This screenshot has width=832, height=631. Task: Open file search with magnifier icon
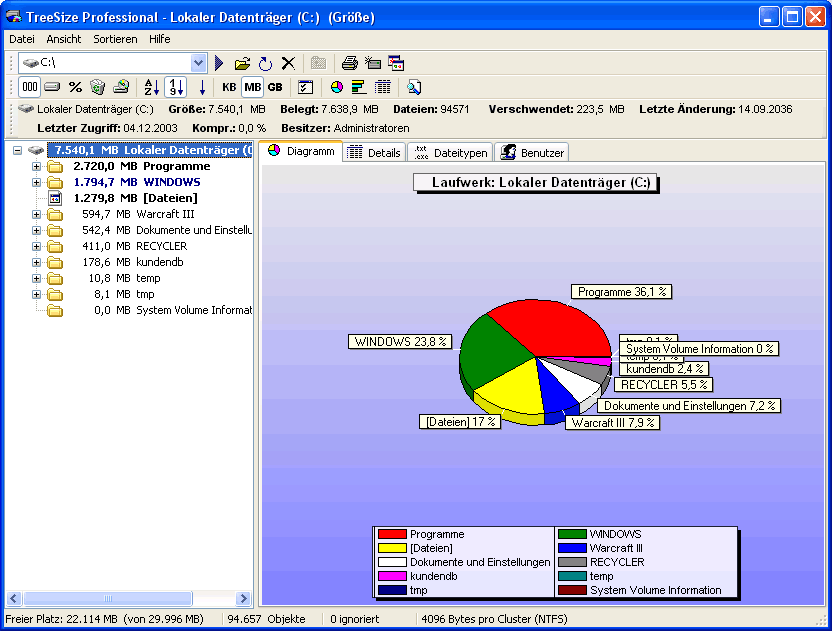click(x=414, y=87)
